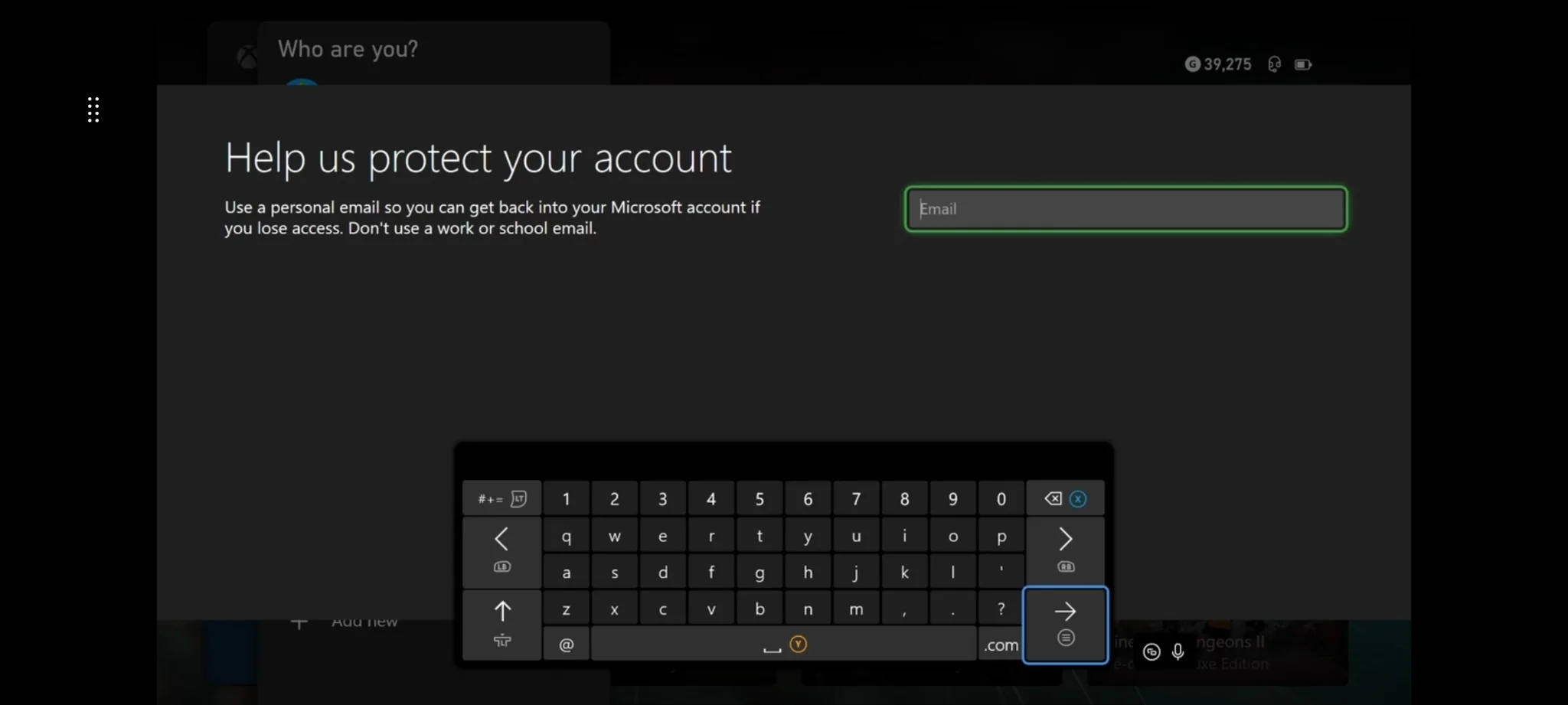This screenshot has height=705, width=1568.
Task: Tap the number 7 key
Action: 856,498
